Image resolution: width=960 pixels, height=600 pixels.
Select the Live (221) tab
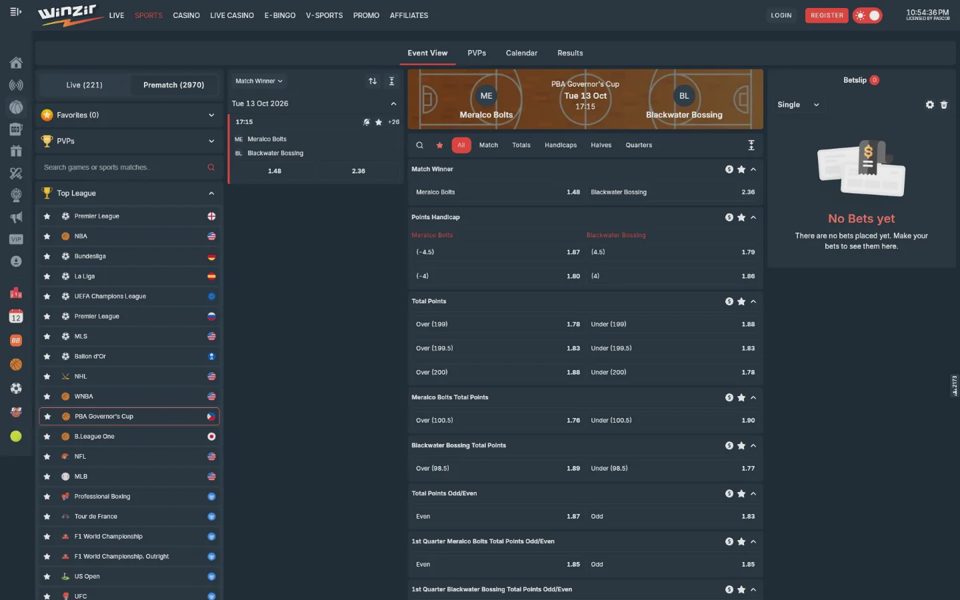pos(84,85)
